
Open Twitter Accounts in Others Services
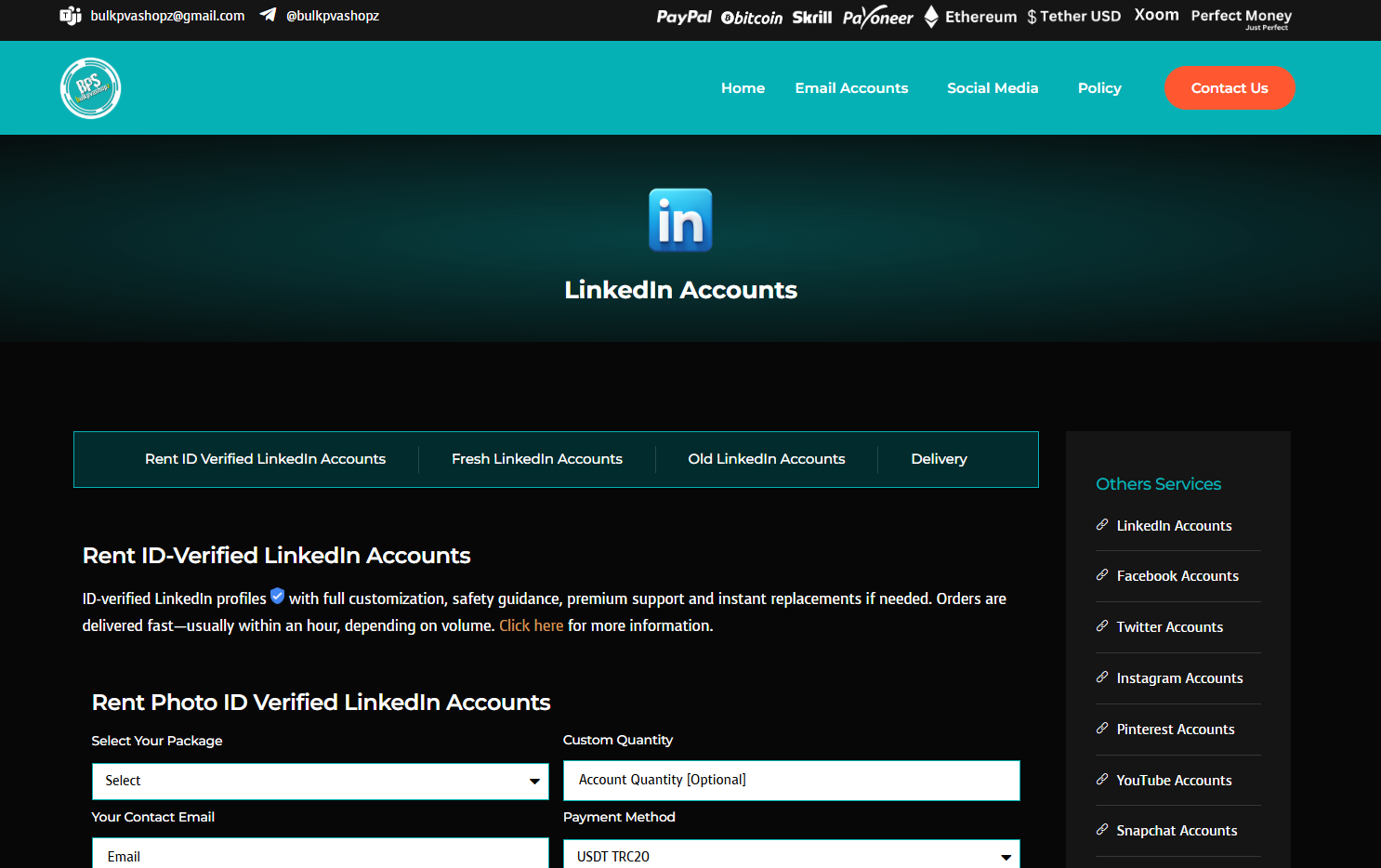[1170, 627]
